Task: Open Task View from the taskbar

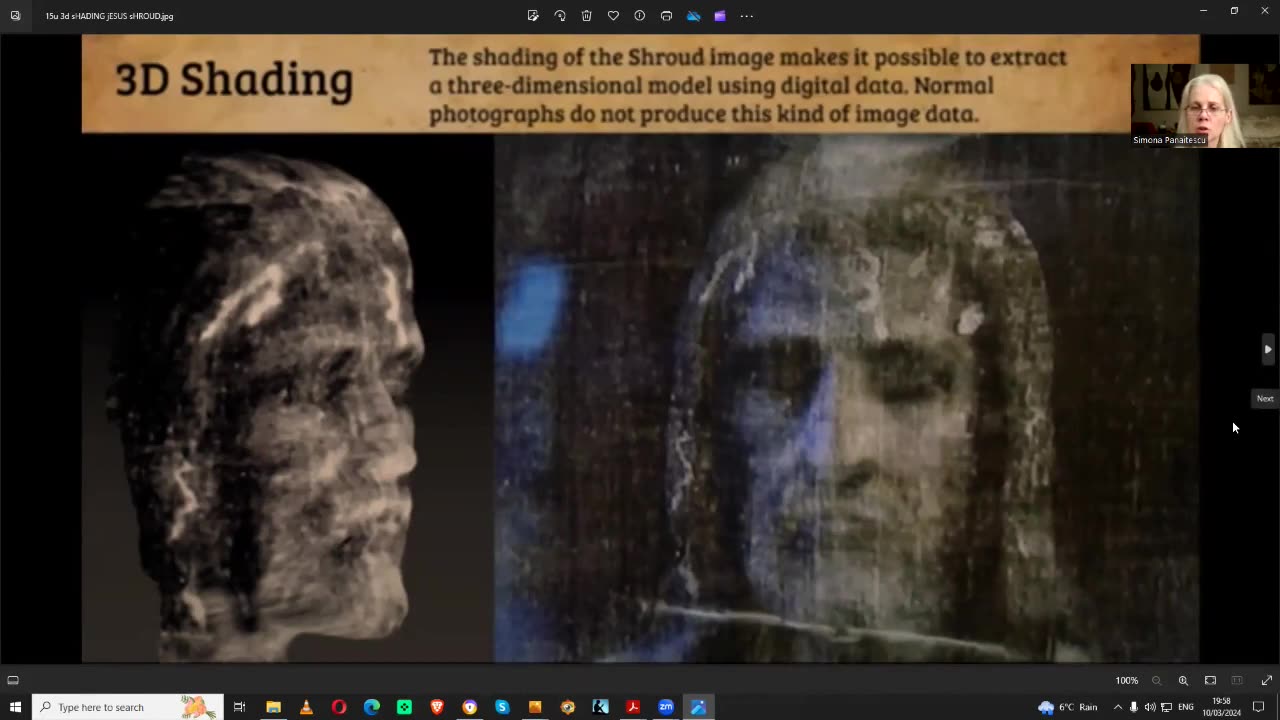Action: click(239, 707)
